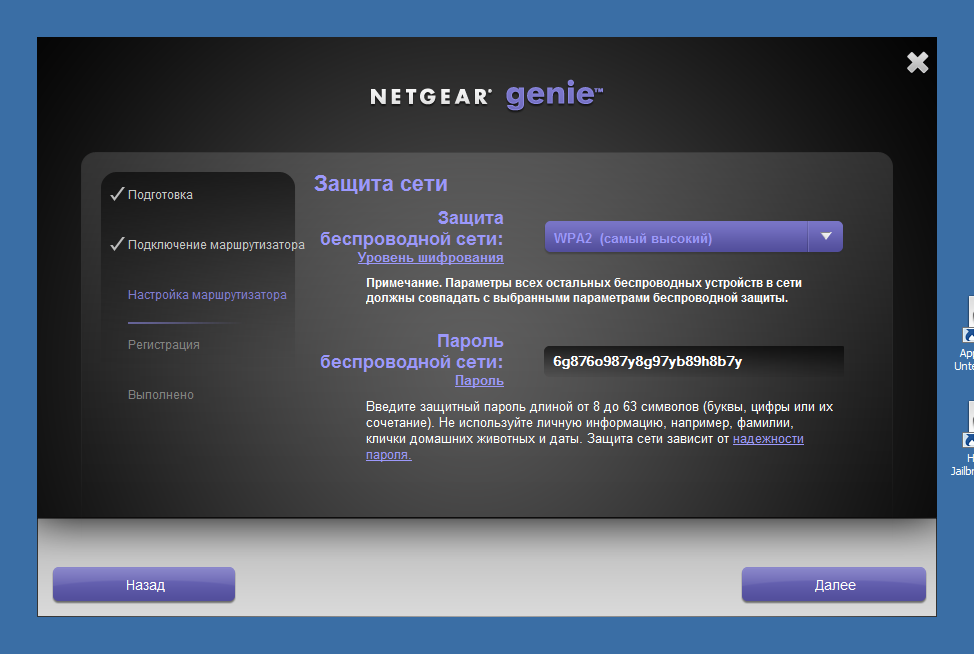Select the Выполнено step
The height and width of the screenshot is (654, 974).
pos(160,395)
